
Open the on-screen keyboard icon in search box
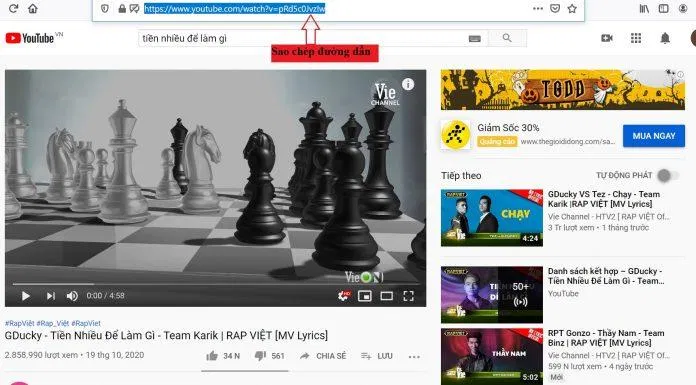475,39
